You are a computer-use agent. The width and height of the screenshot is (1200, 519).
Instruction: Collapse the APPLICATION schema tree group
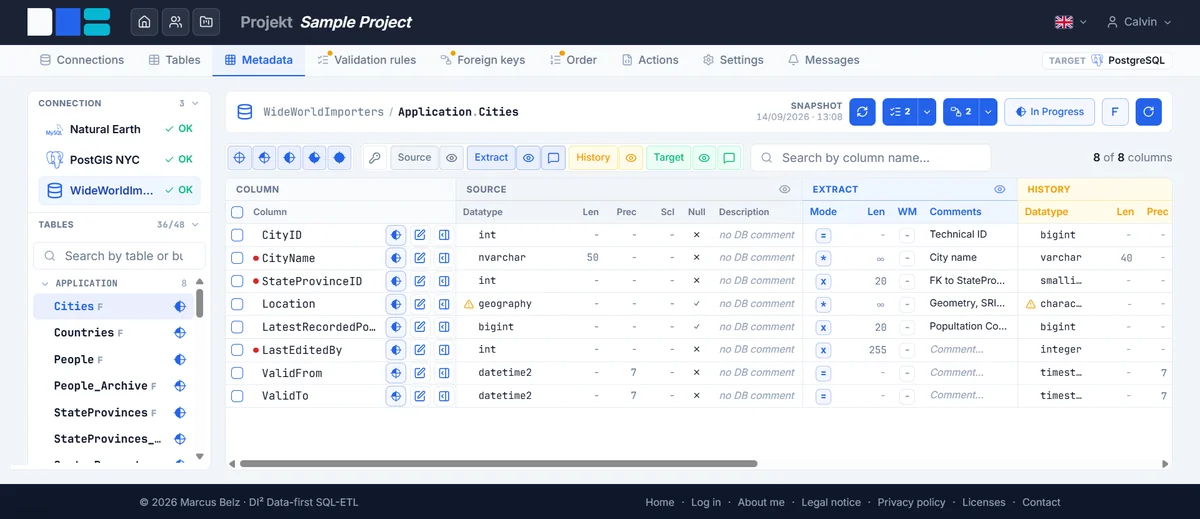[45, 284]
